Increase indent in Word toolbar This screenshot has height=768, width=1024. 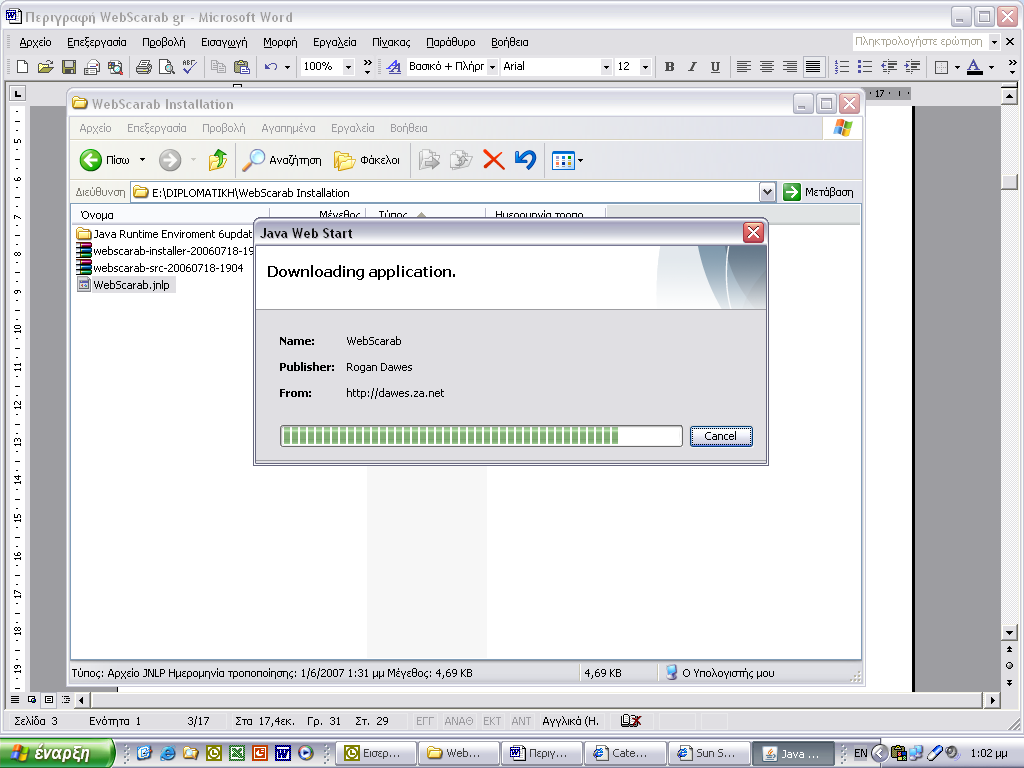point(912,67)
